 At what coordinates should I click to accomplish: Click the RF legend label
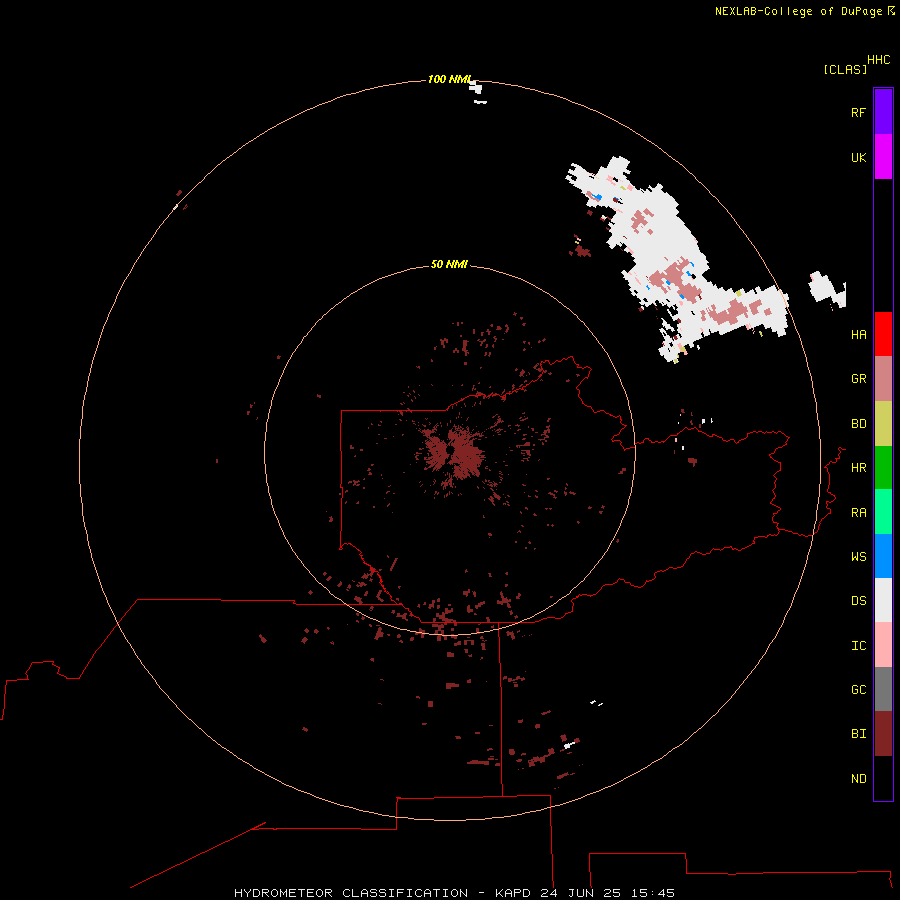coord(858,112)
